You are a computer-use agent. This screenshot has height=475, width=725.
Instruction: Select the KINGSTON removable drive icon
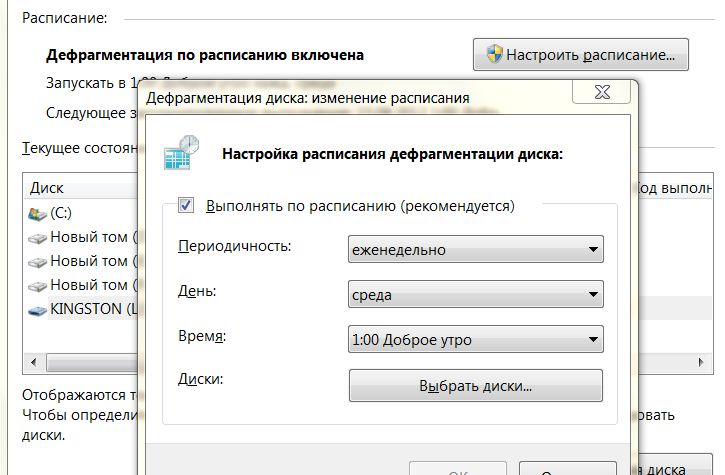click(x=37, y=310)
